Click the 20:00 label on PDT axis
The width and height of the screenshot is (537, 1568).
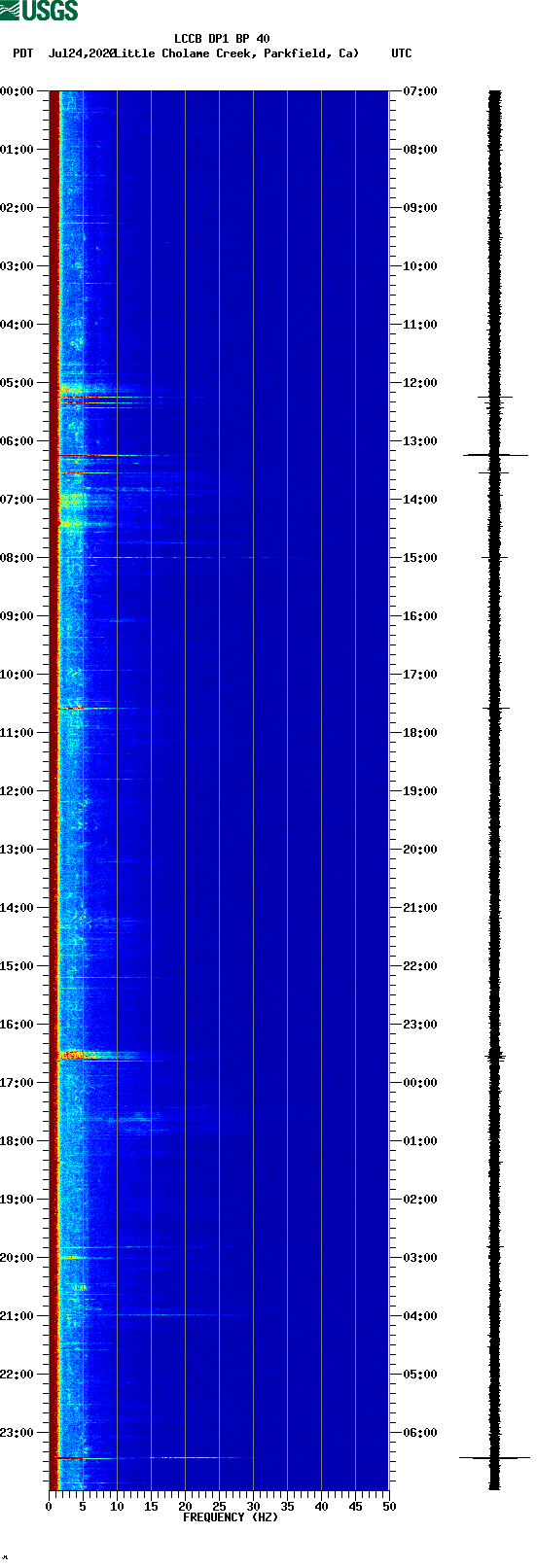point(18,1258)
